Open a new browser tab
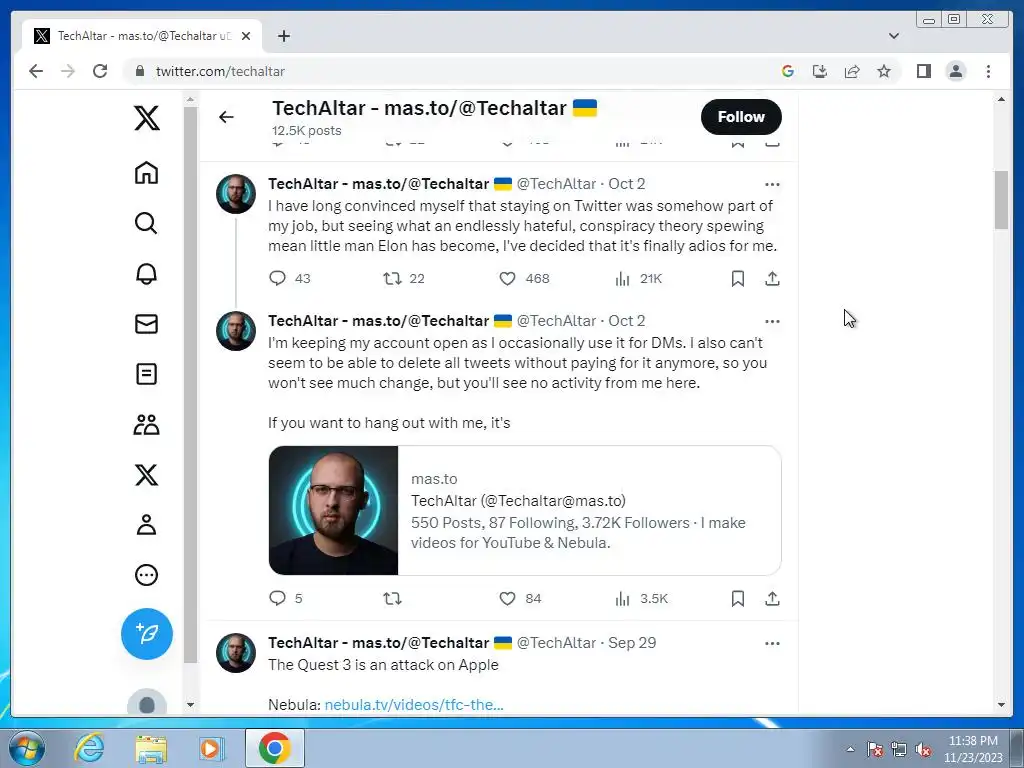1024x768 pixels. point(283,36)
